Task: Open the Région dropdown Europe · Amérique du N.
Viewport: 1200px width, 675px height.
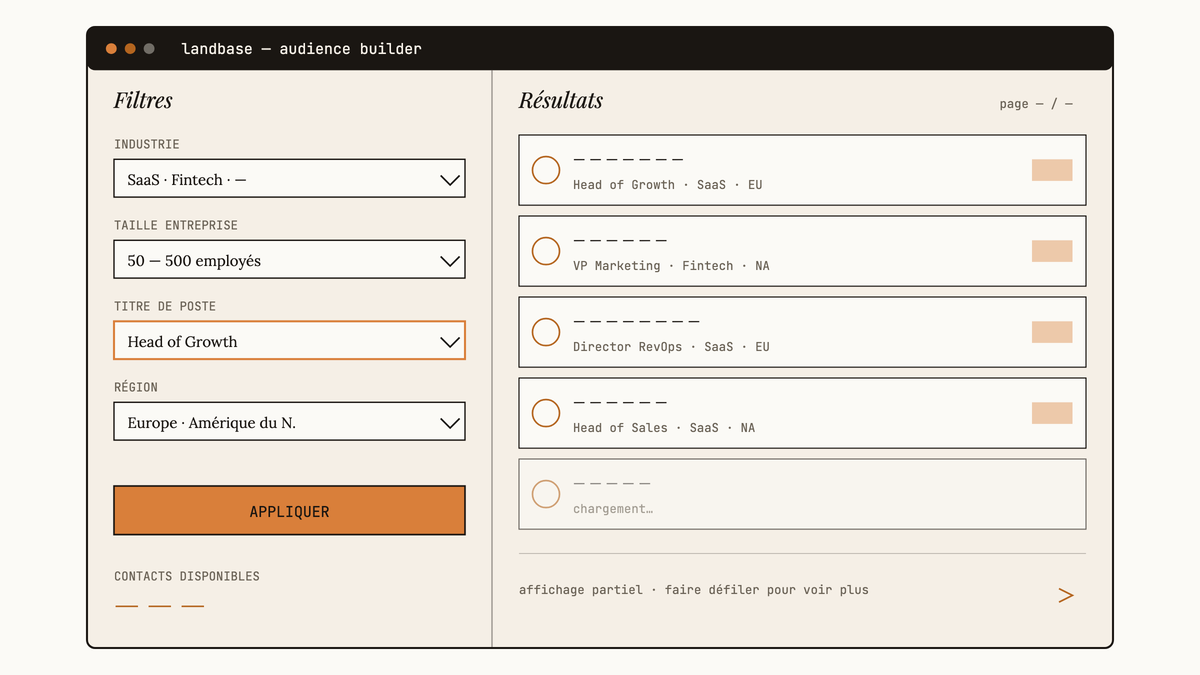Action: [289, 422]
